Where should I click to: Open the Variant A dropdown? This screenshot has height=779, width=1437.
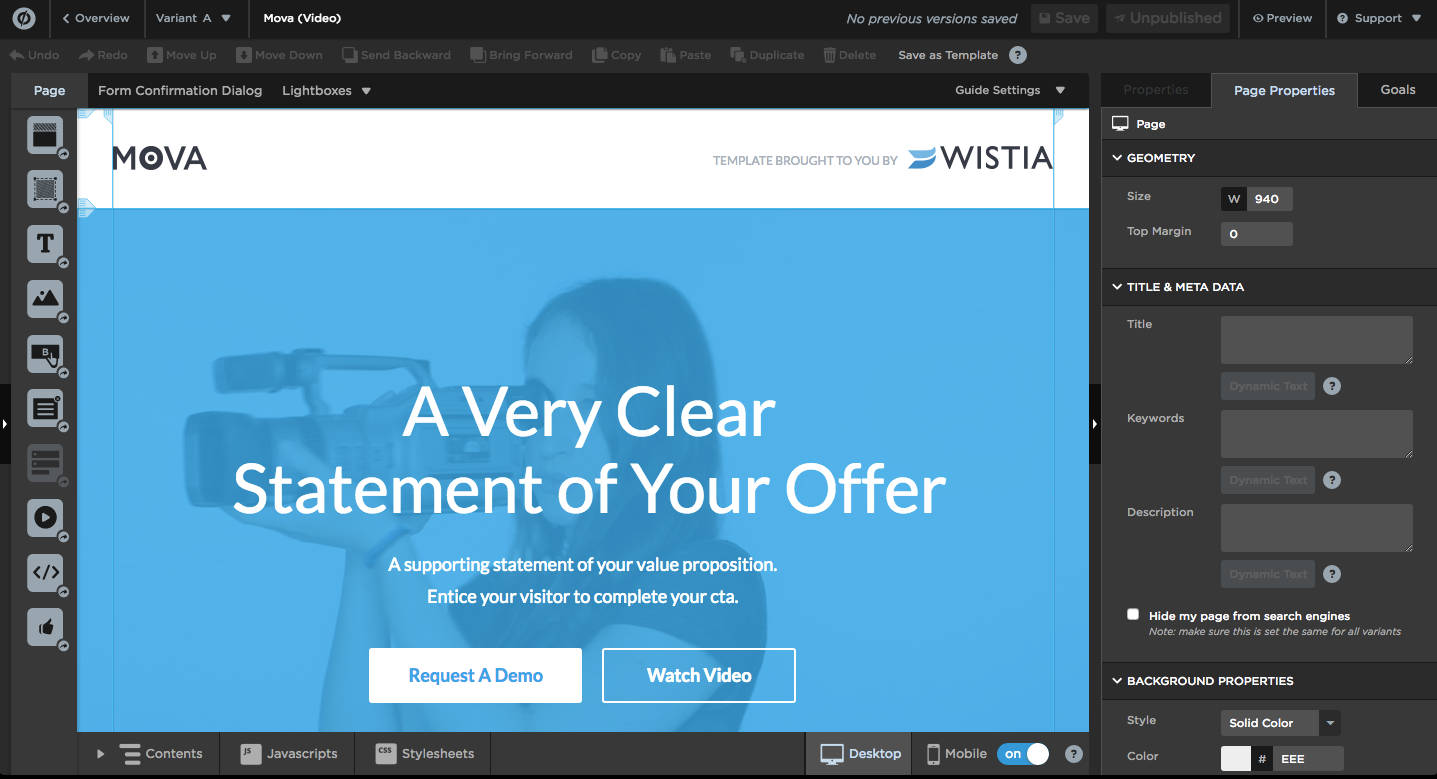(193, 18)
